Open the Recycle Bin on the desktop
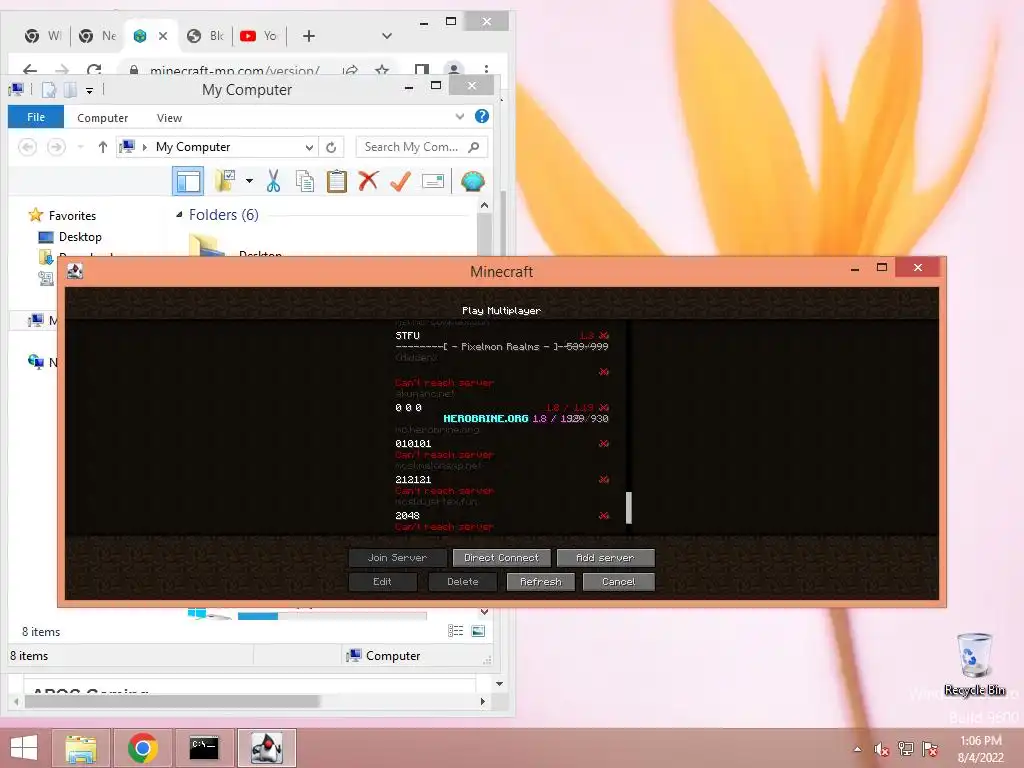 click(974, 665)
